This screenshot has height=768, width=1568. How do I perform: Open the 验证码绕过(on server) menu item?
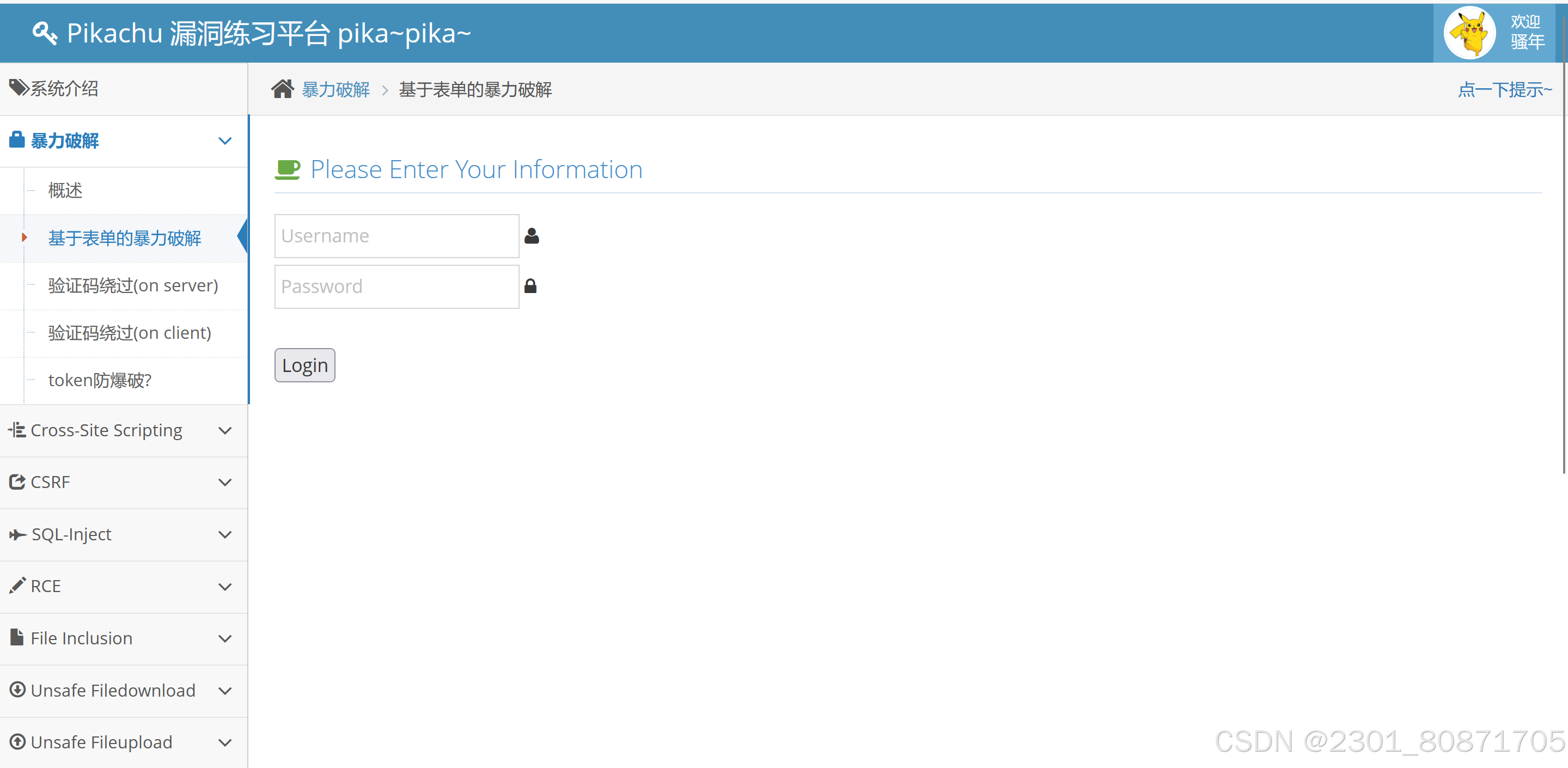pos(133,285)
